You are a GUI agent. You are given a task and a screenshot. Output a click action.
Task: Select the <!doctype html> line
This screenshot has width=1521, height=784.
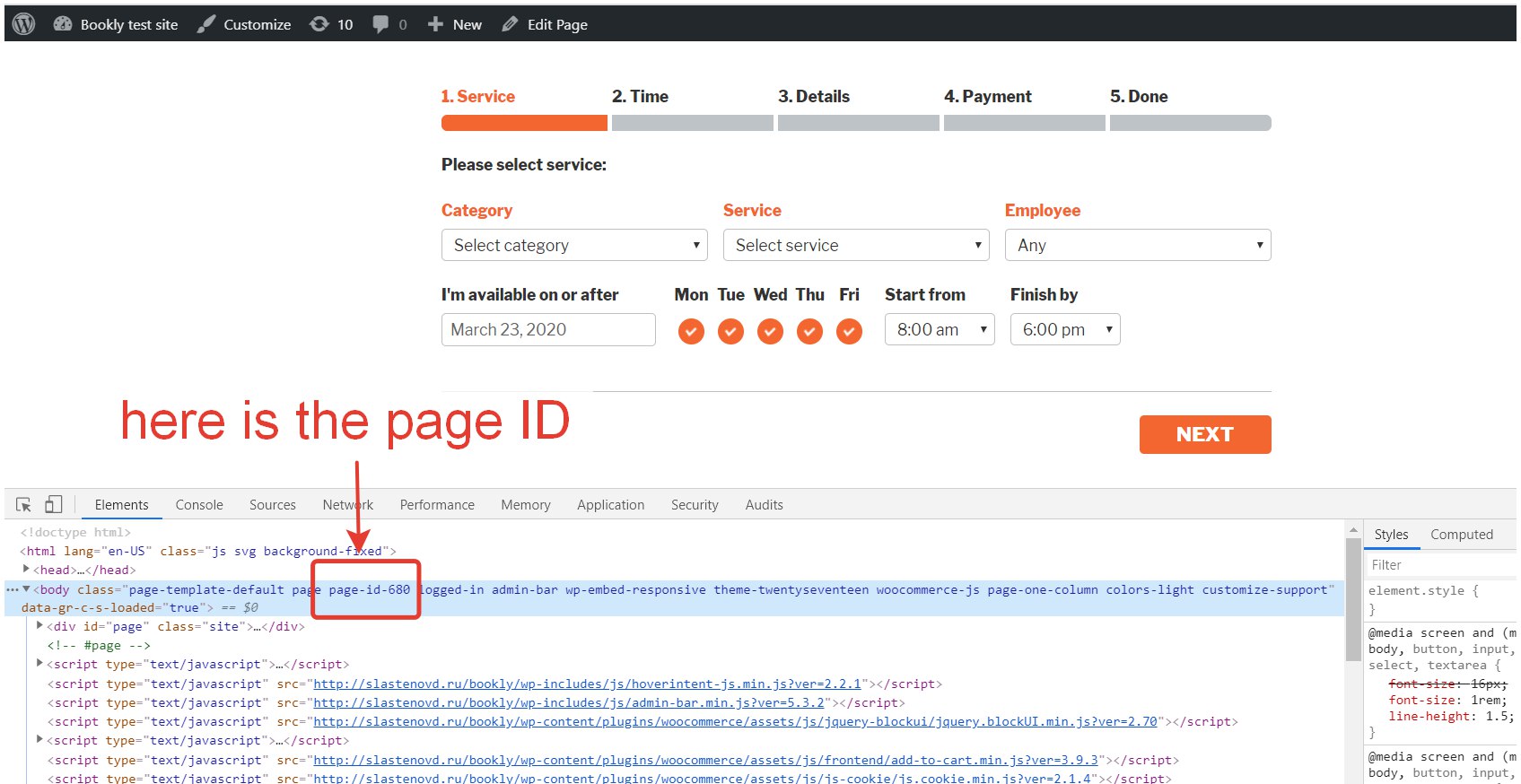pyautogui.click(x=75, y=532)
